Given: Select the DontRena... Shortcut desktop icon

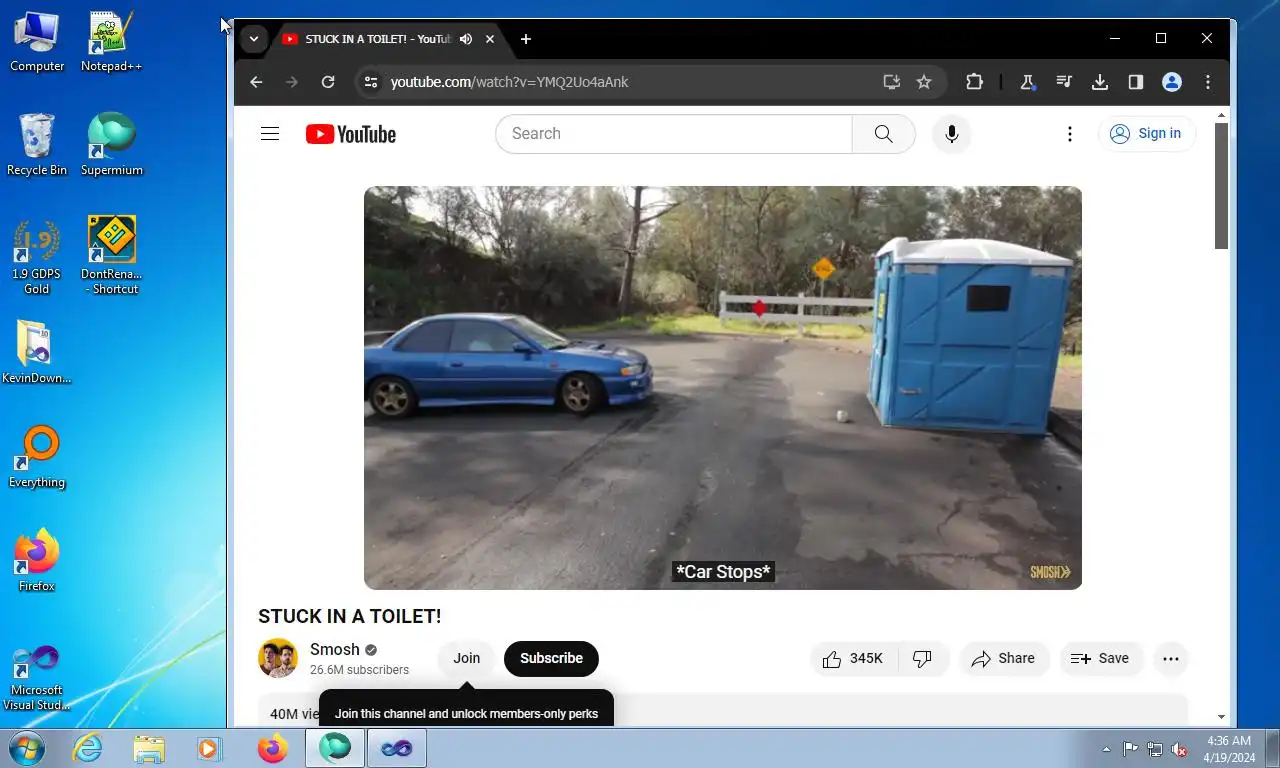Looking at the screenshot, I should [x=111, y=257].
